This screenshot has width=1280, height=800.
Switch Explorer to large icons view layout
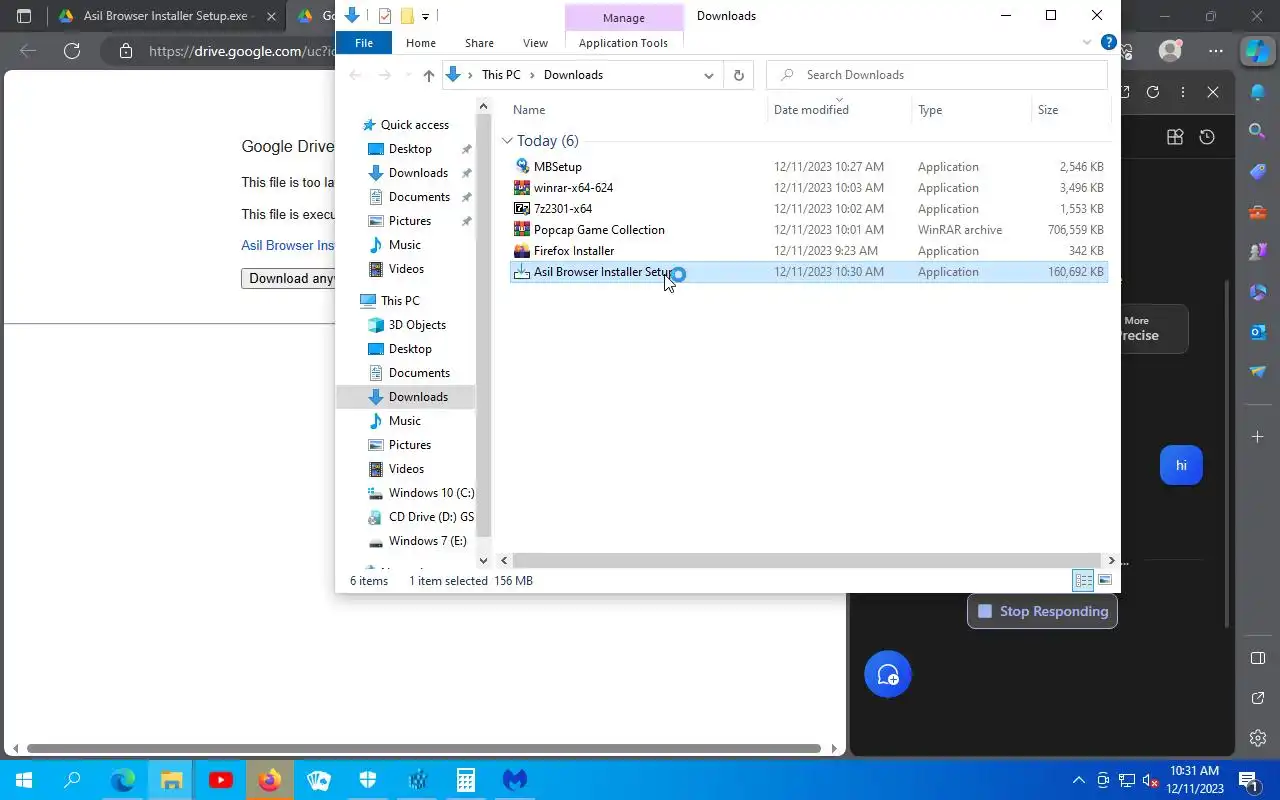[1105, 581]
